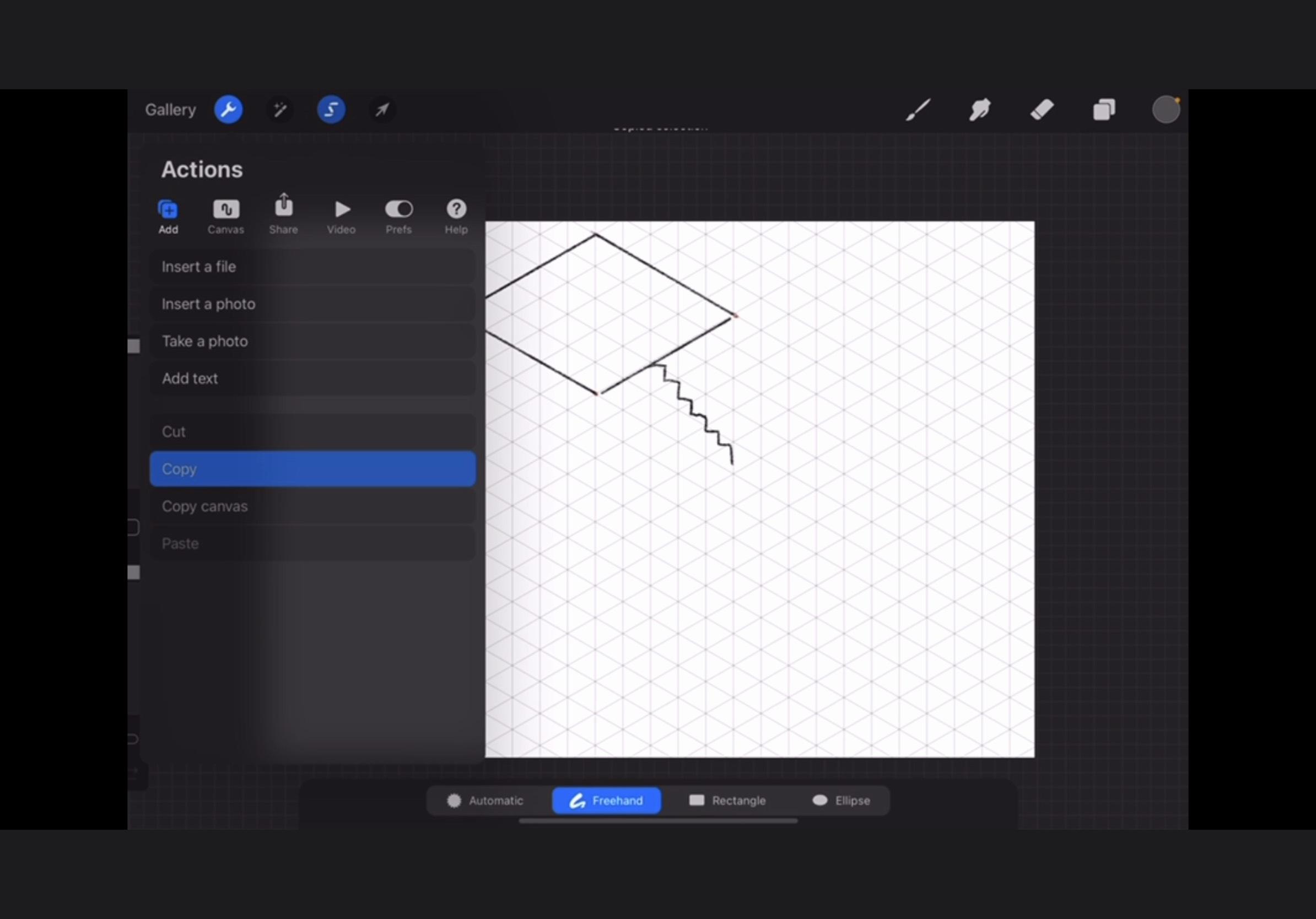This screenshot has height=919, width=1316.
Task: Click the Actions wrench icon
Action: click(228, 110)
